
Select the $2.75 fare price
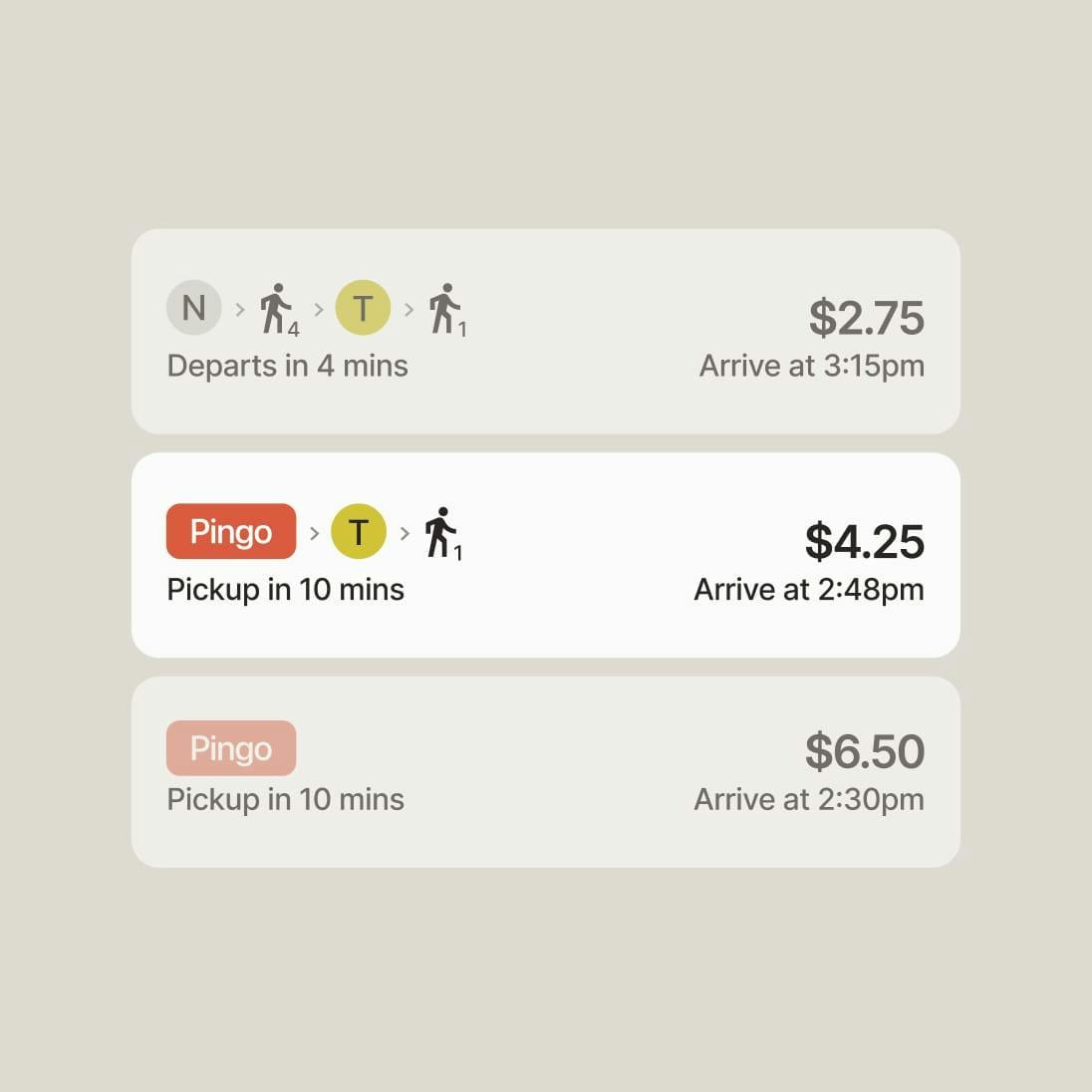(x=867, y=318)
